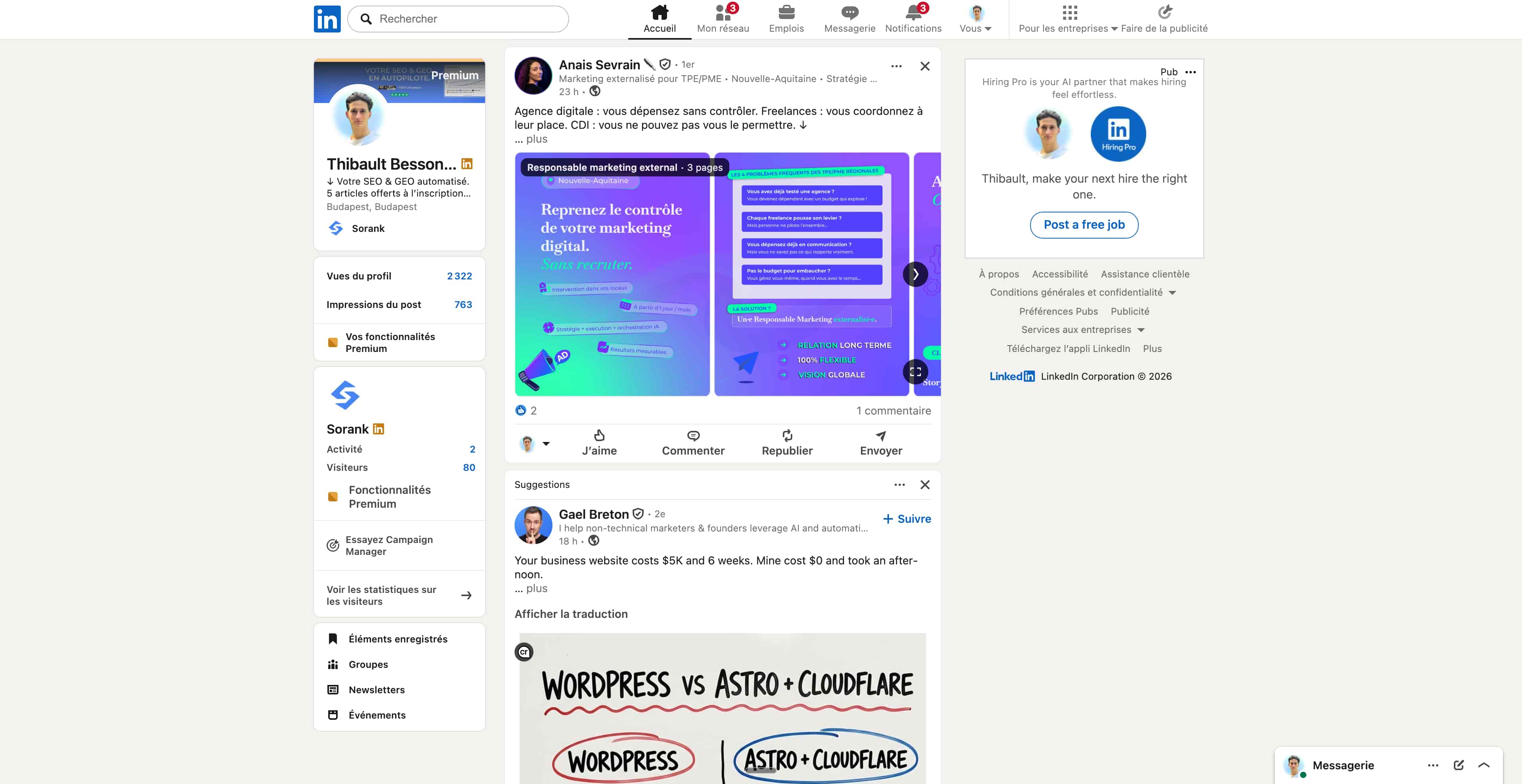
Task: Click the Rechercher search field
Action: click(x=458, y=18)
